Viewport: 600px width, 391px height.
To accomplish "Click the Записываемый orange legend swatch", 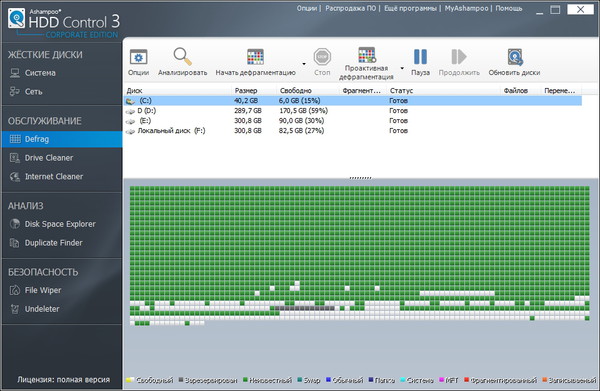I will 545,380.
